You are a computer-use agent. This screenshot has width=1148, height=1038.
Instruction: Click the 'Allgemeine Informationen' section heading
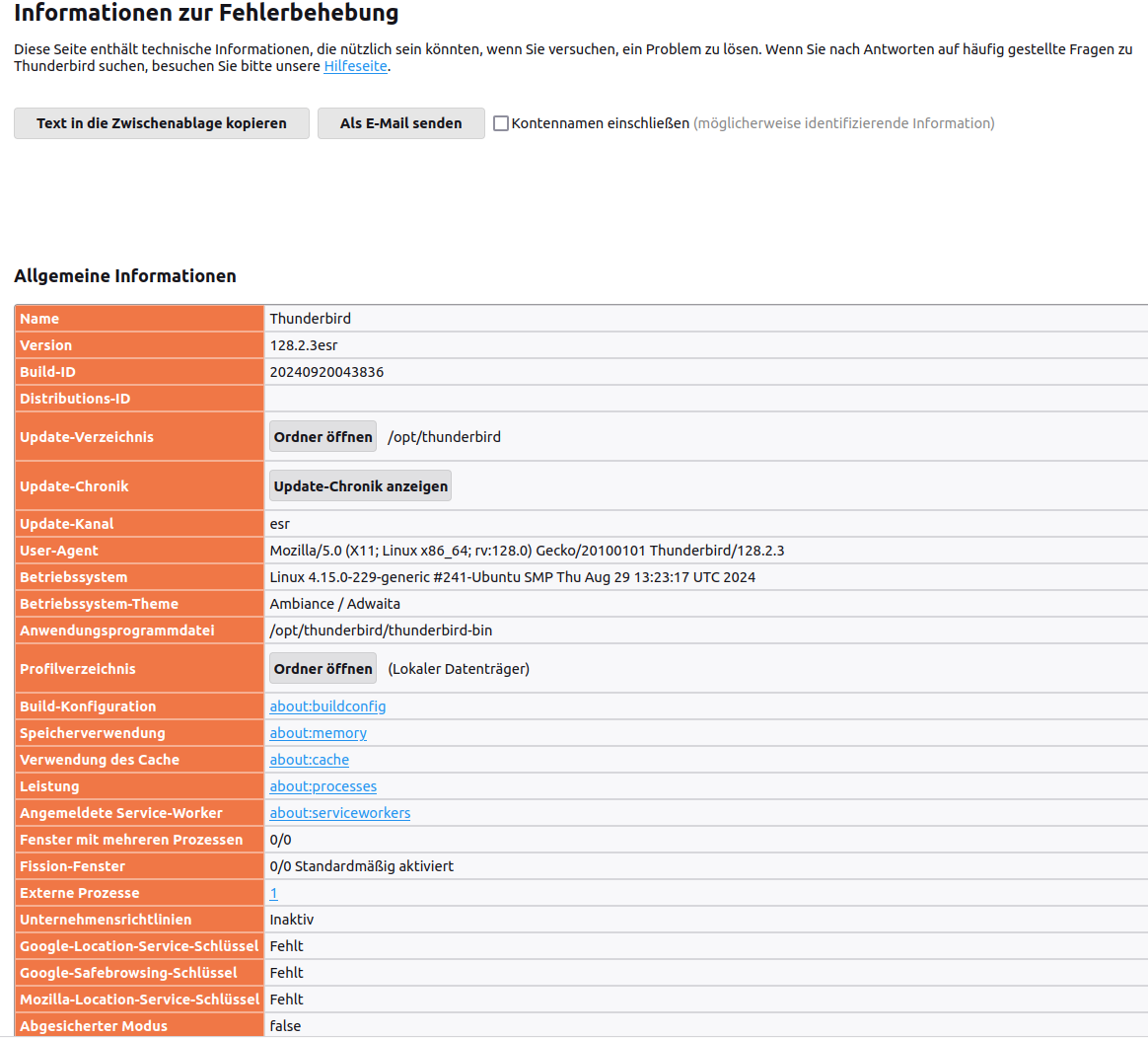point(125,276)
